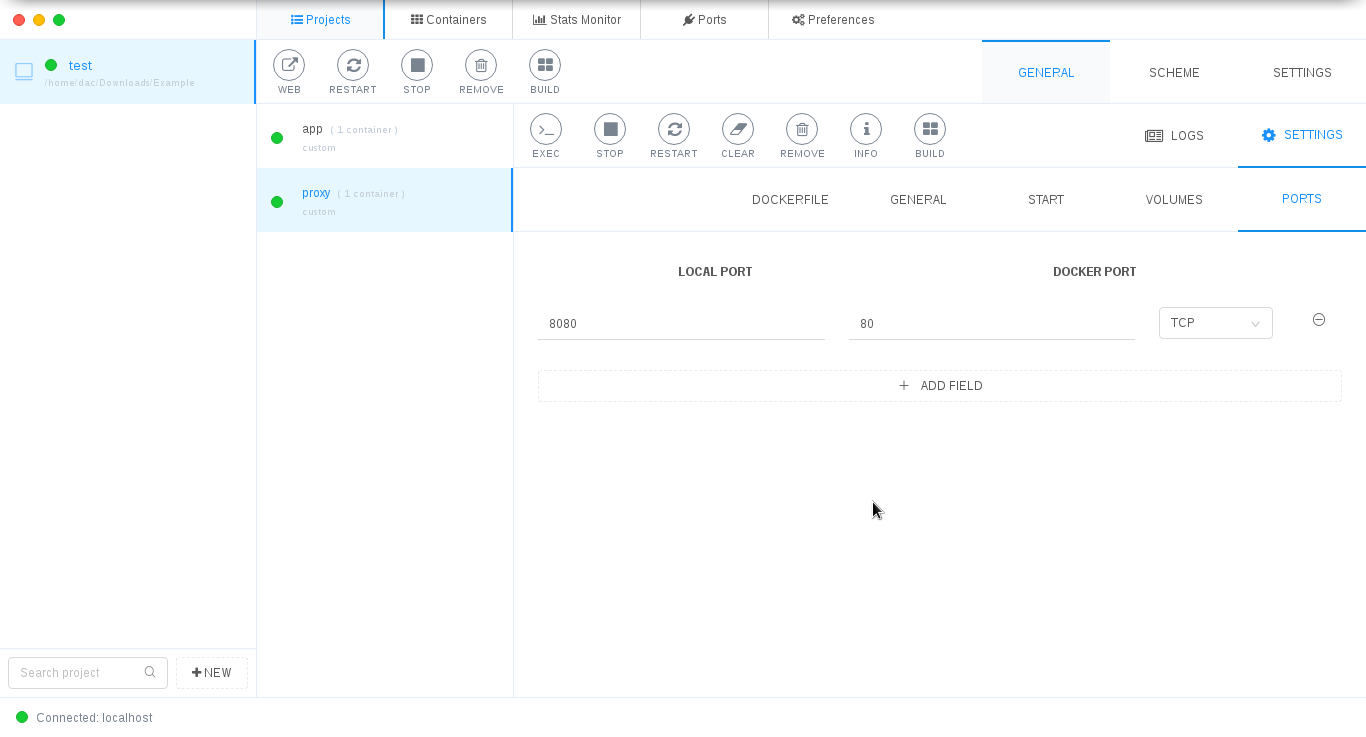Click the project Remove trash icon

(x=481, y=66)
